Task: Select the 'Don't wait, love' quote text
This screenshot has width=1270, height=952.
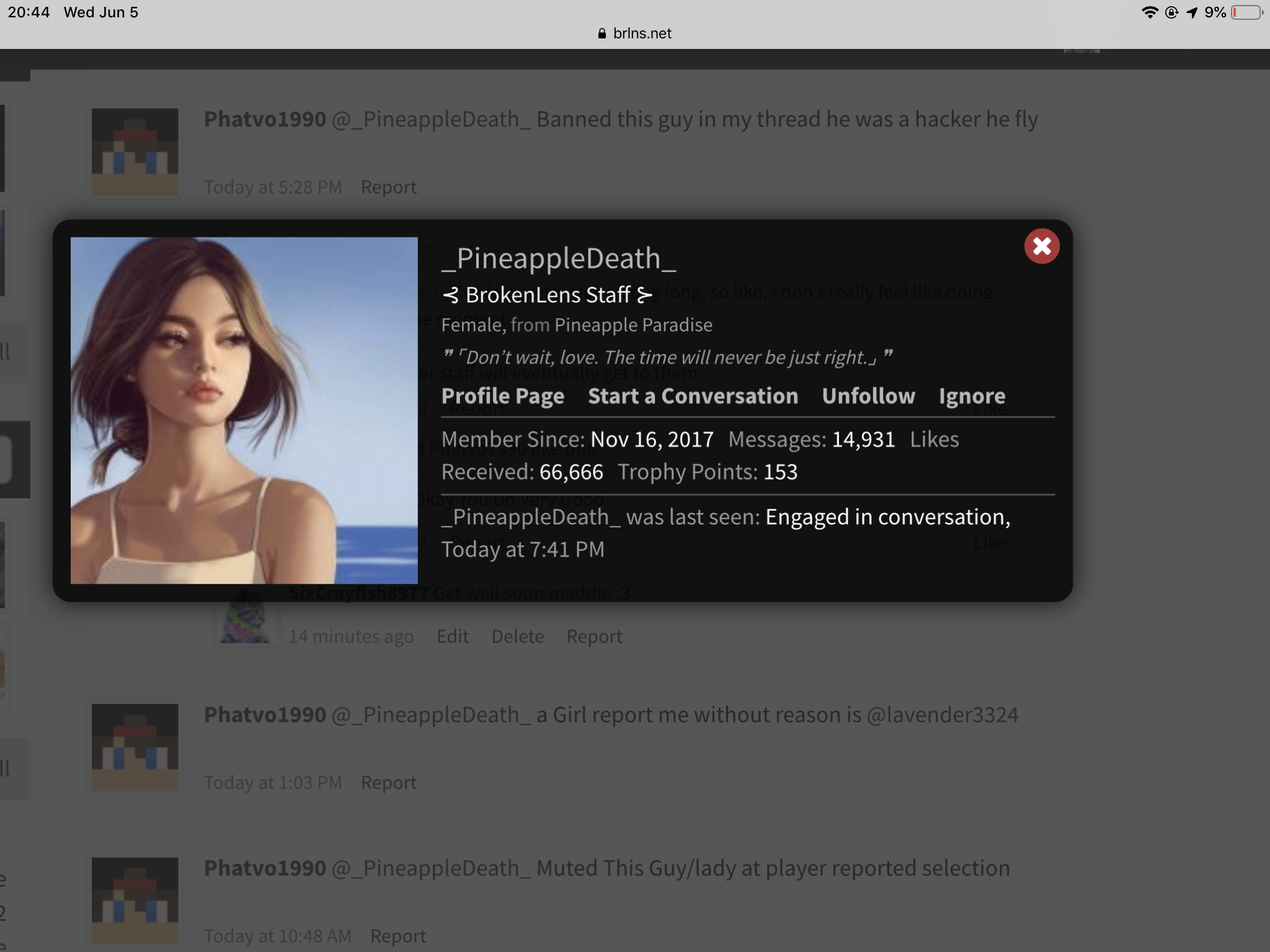Action: (x=667, y=357)
